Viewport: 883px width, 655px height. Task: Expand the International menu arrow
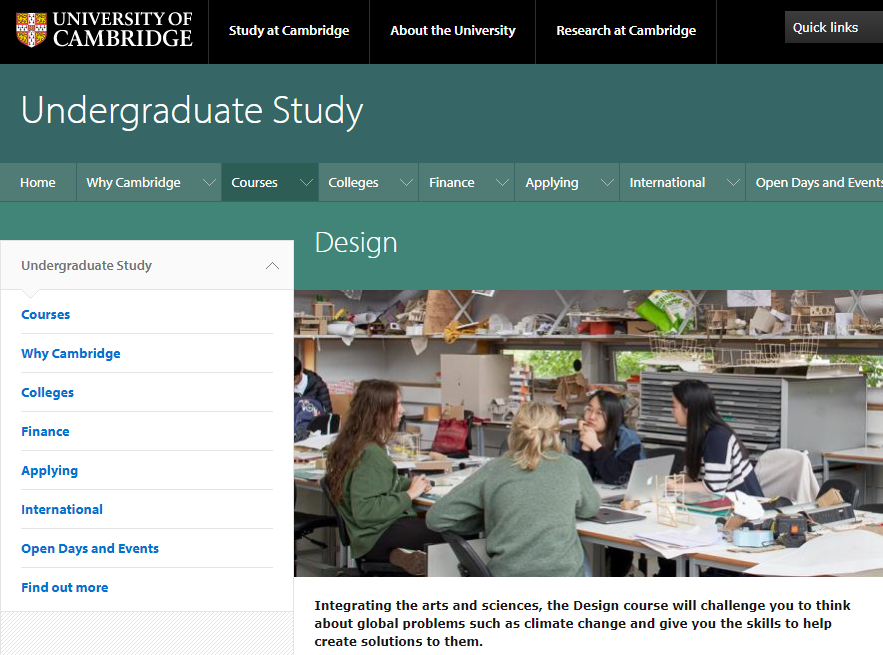pyautogui.click(x=733, y=183)
